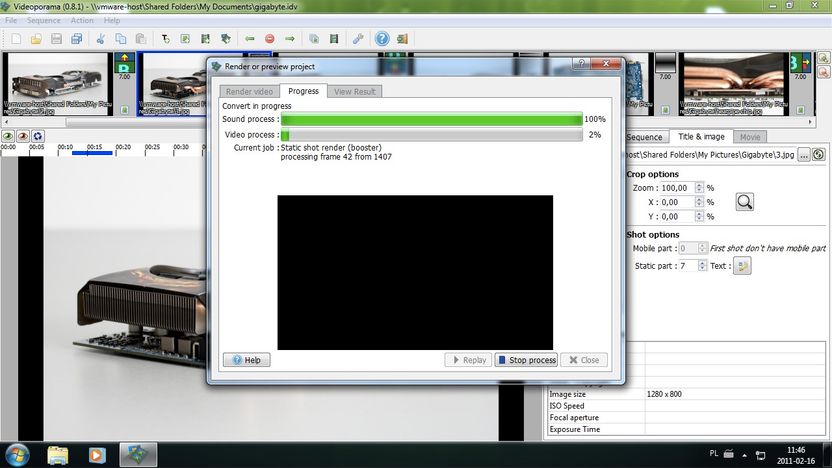Screen dimensions: 832x468
Task: Click the Copy icon in toolbar
Action: click(121, 39)
